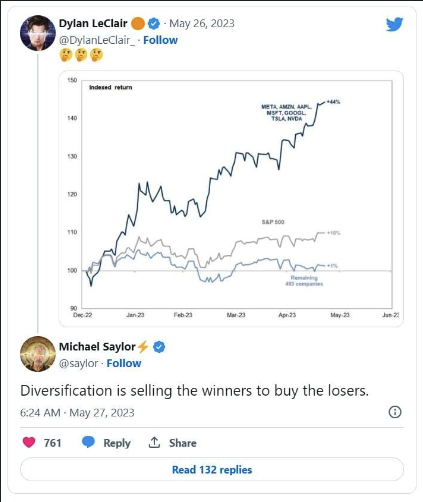Image resolution: width=423 pixels, height=502 pixels.
Task: Follow Dylan LeClair
Action: (160, 40)
